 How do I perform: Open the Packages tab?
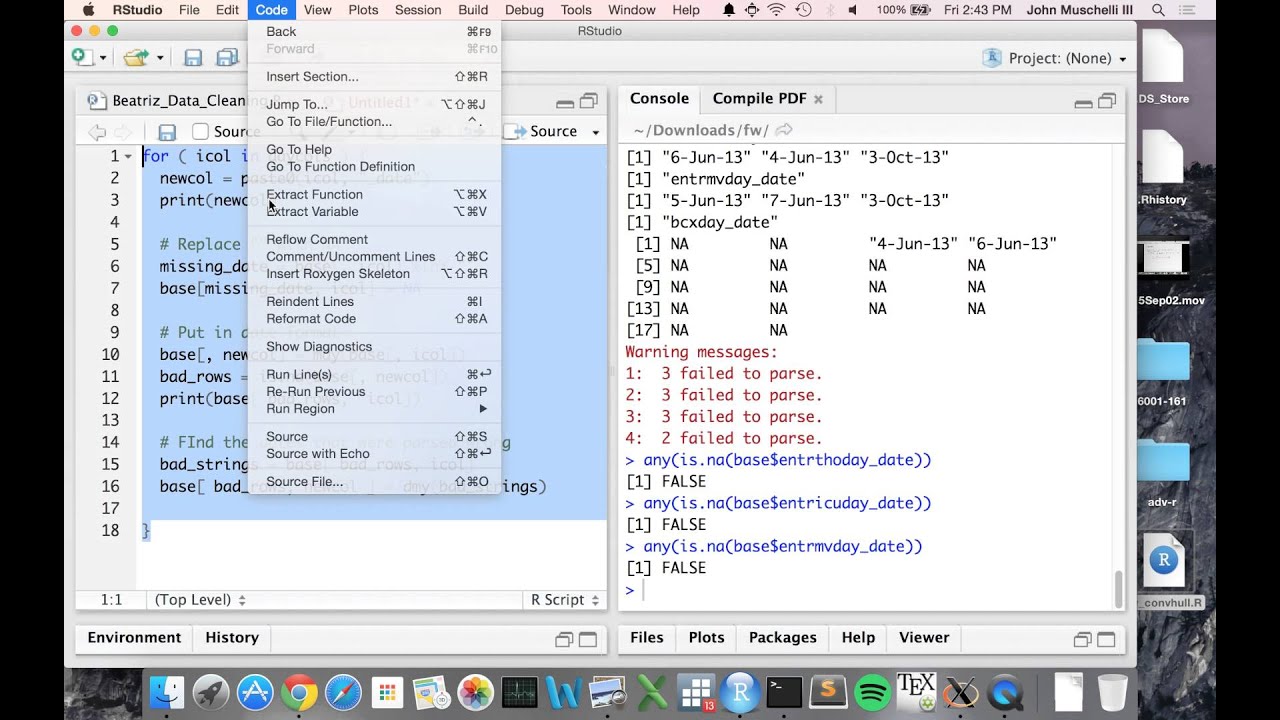pyautogui.click(x=783, y=637)
